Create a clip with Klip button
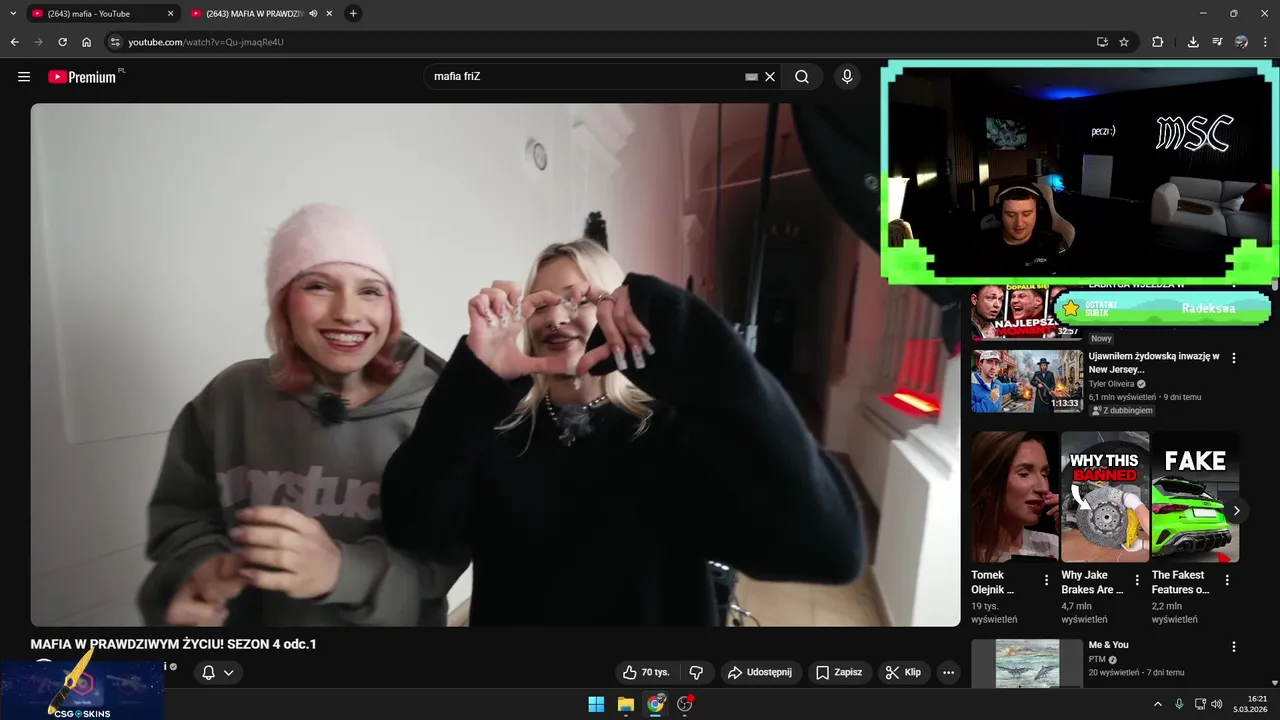Screen dimensions: 1280x720 pyautogui.click(x=904, y=672)
